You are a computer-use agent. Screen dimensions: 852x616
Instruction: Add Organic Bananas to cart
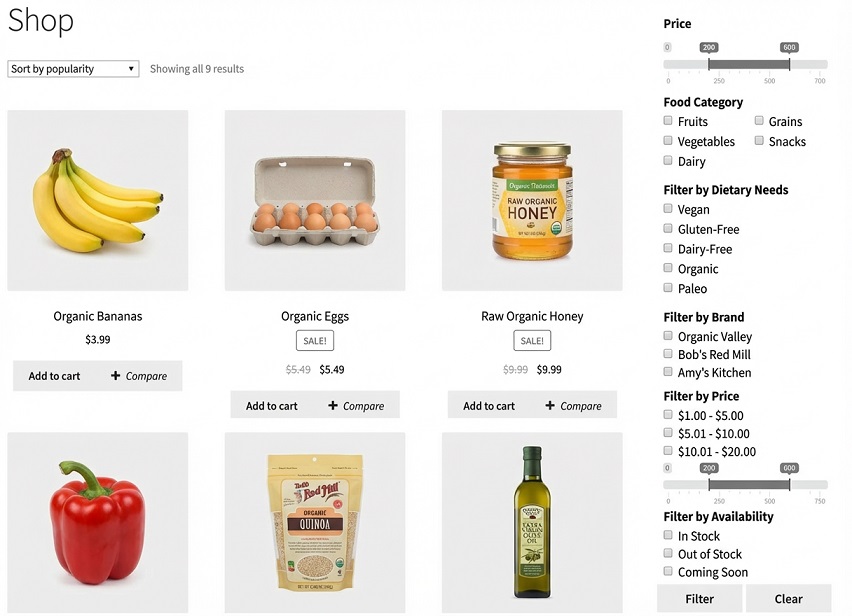coord(53,375)
